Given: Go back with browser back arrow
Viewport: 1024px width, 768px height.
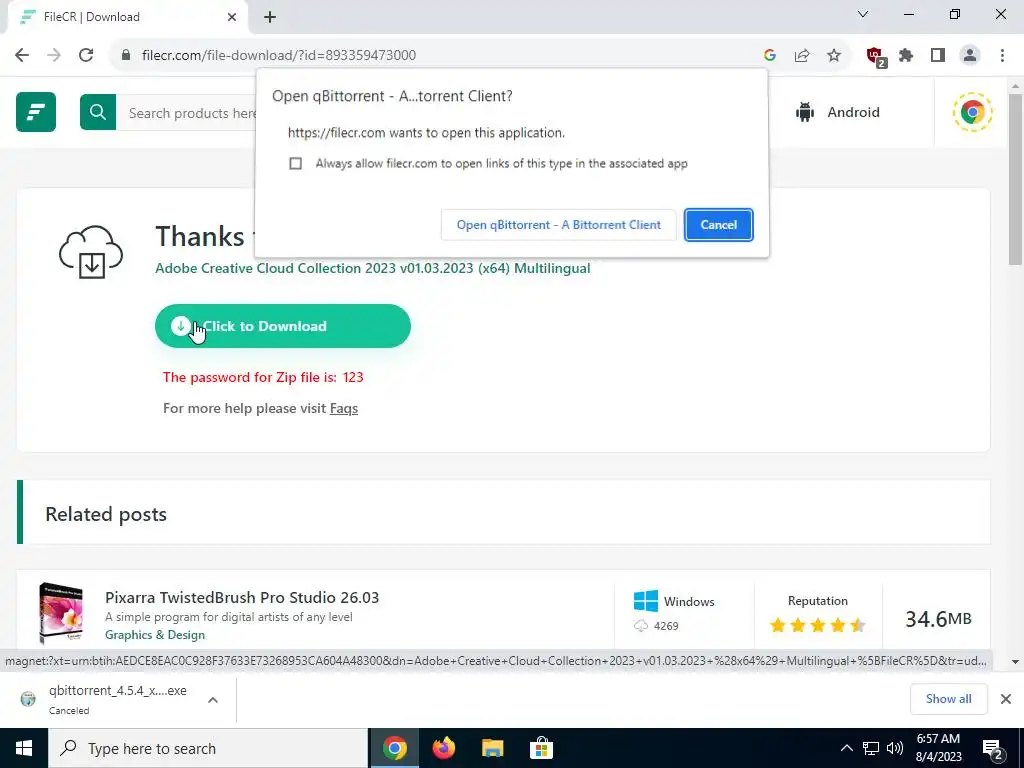Looking at the screenshot, I should 22,55.
